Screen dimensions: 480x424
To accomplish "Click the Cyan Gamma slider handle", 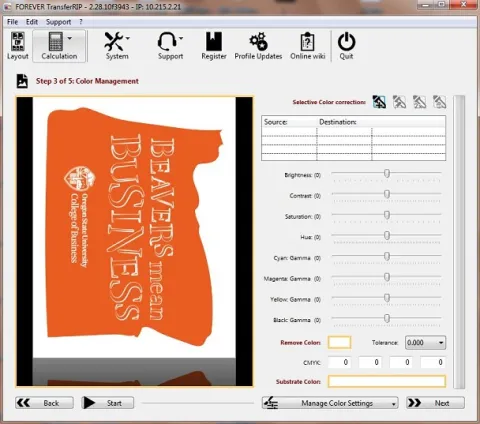I will 387,256.
